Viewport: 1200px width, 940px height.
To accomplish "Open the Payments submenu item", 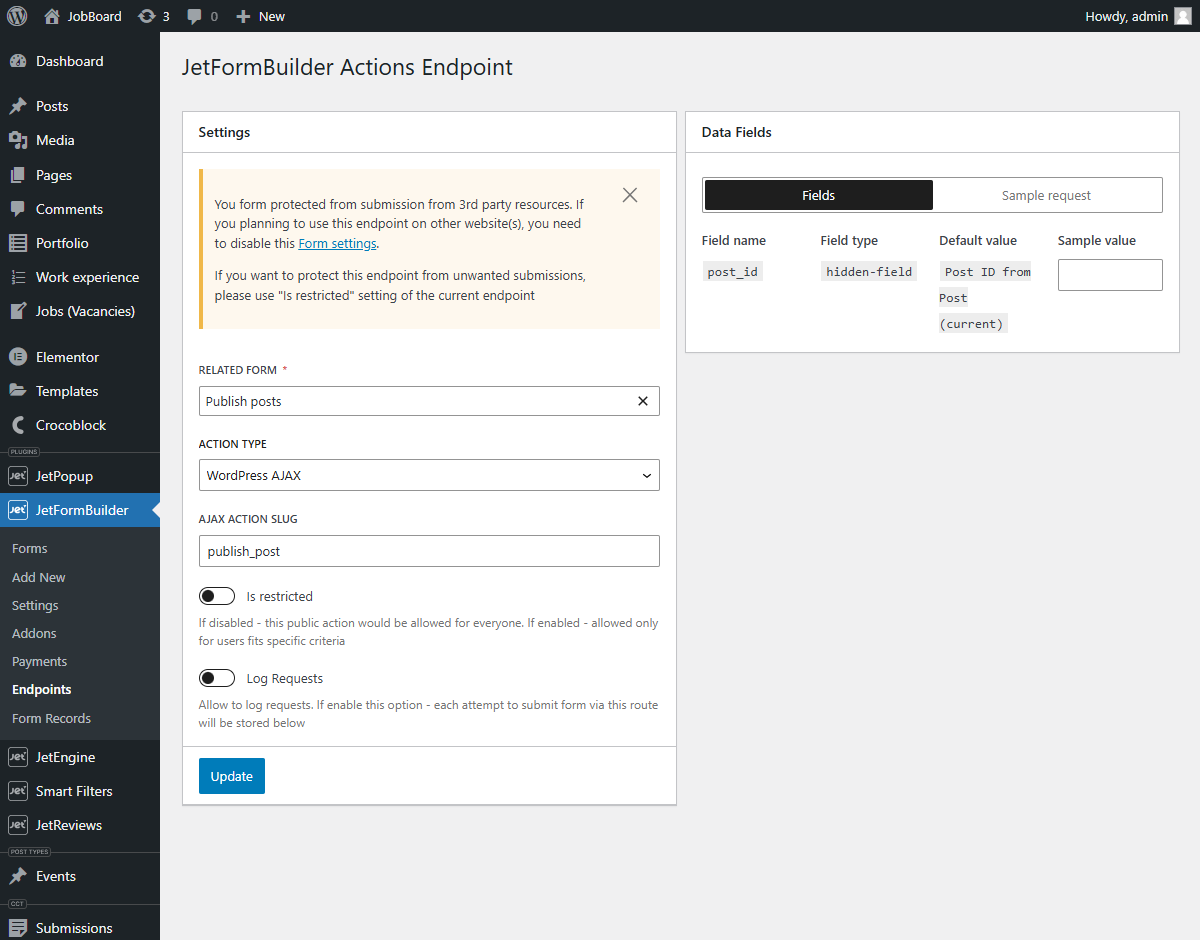I will [40, 661].
